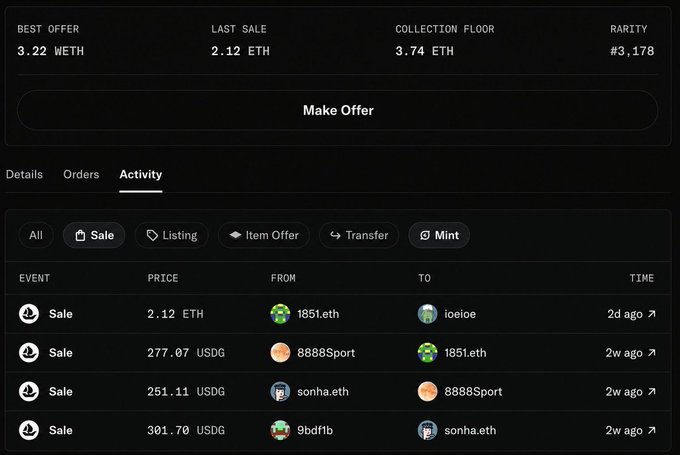Click the 2.12 ETH sale price
The height and width of the screenshot is (455, 680).
[175, 314]
